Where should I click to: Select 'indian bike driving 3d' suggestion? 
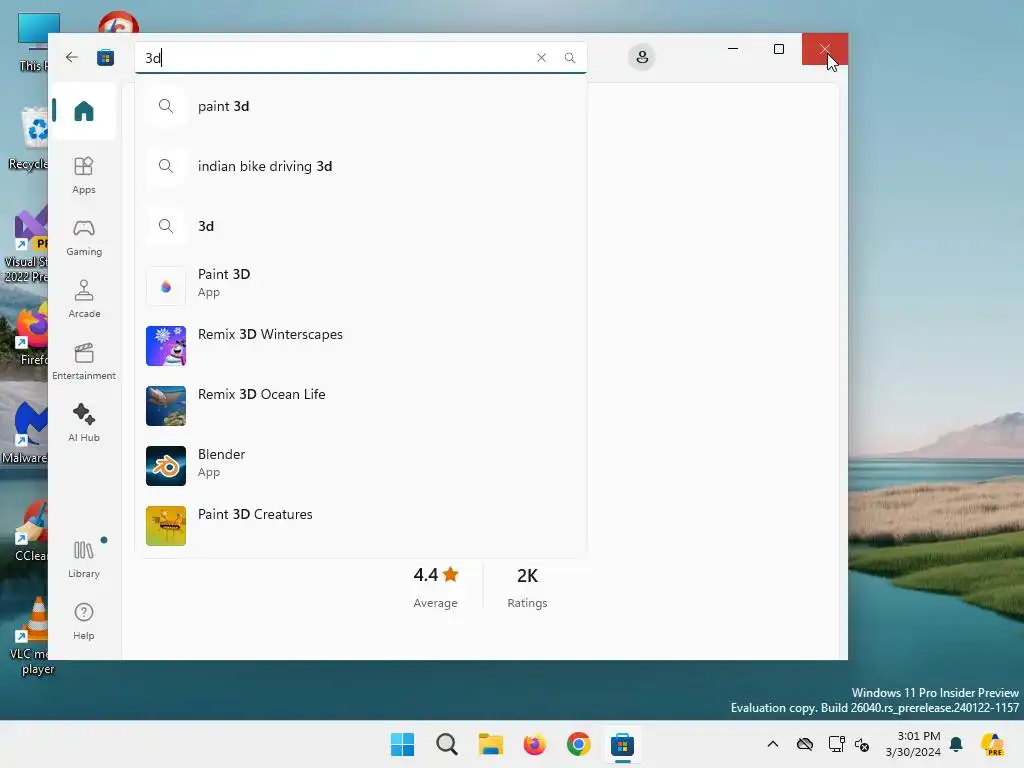tap(360, 167)
